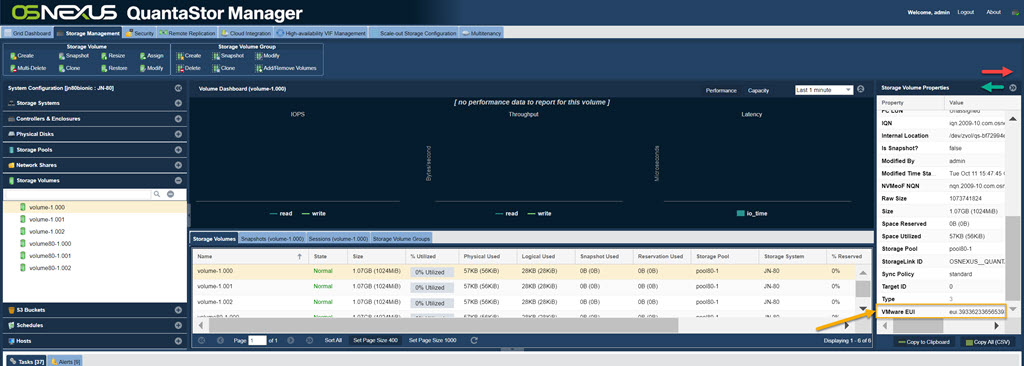
Task: Go to the first page of grid
Action: pyautogui.click(x=201, y=341)
